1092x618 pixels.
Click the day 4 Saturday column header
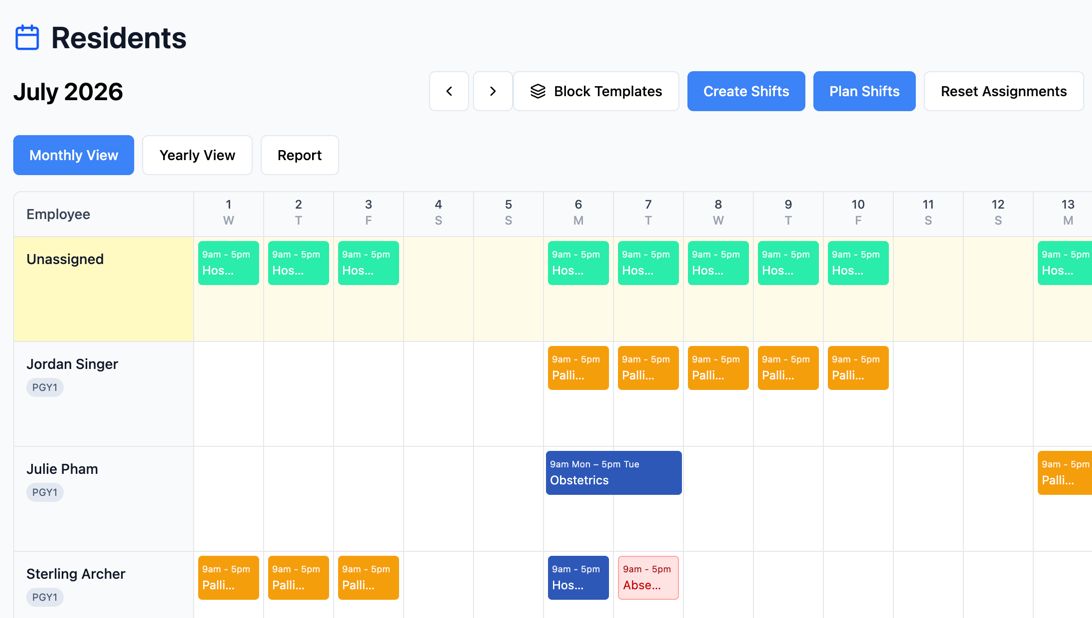pyautogui.click(x=438, y=213)
